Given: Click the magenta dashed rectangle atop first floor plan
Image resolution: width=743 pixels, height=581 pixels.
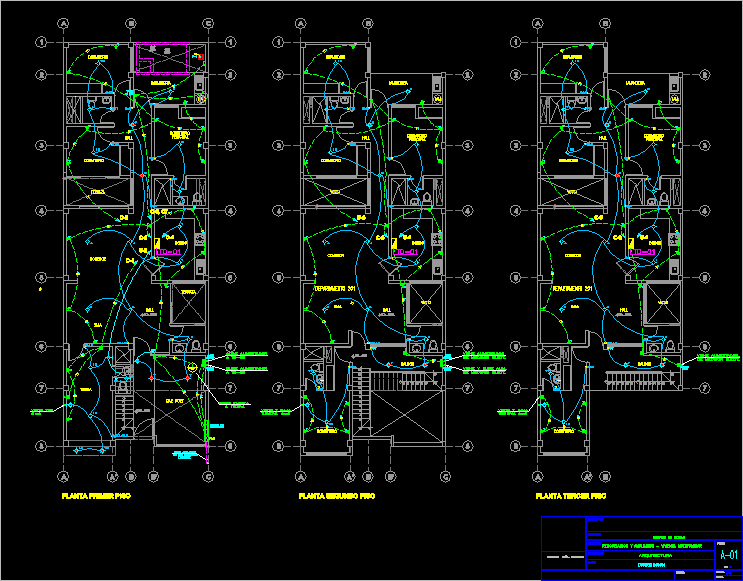Looking at the screenshot, I should (x=163, y=58).
